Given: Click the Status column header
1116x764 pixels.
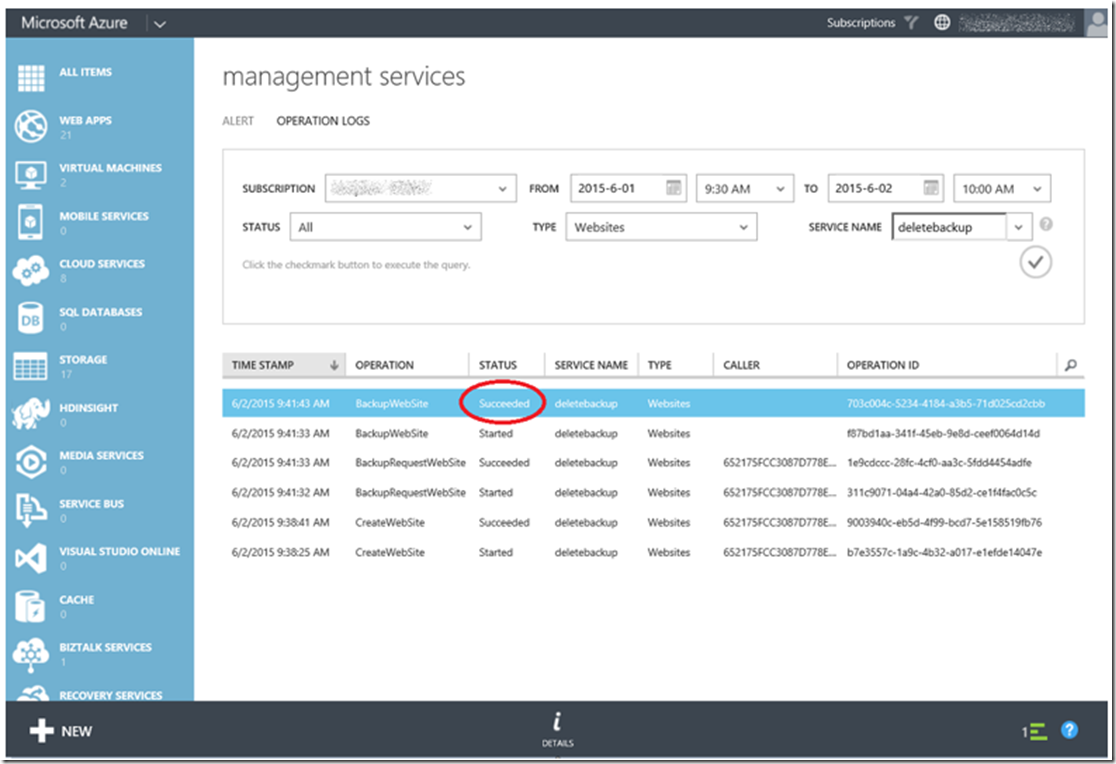Looking at the screenshot, I should pos(498,365).
